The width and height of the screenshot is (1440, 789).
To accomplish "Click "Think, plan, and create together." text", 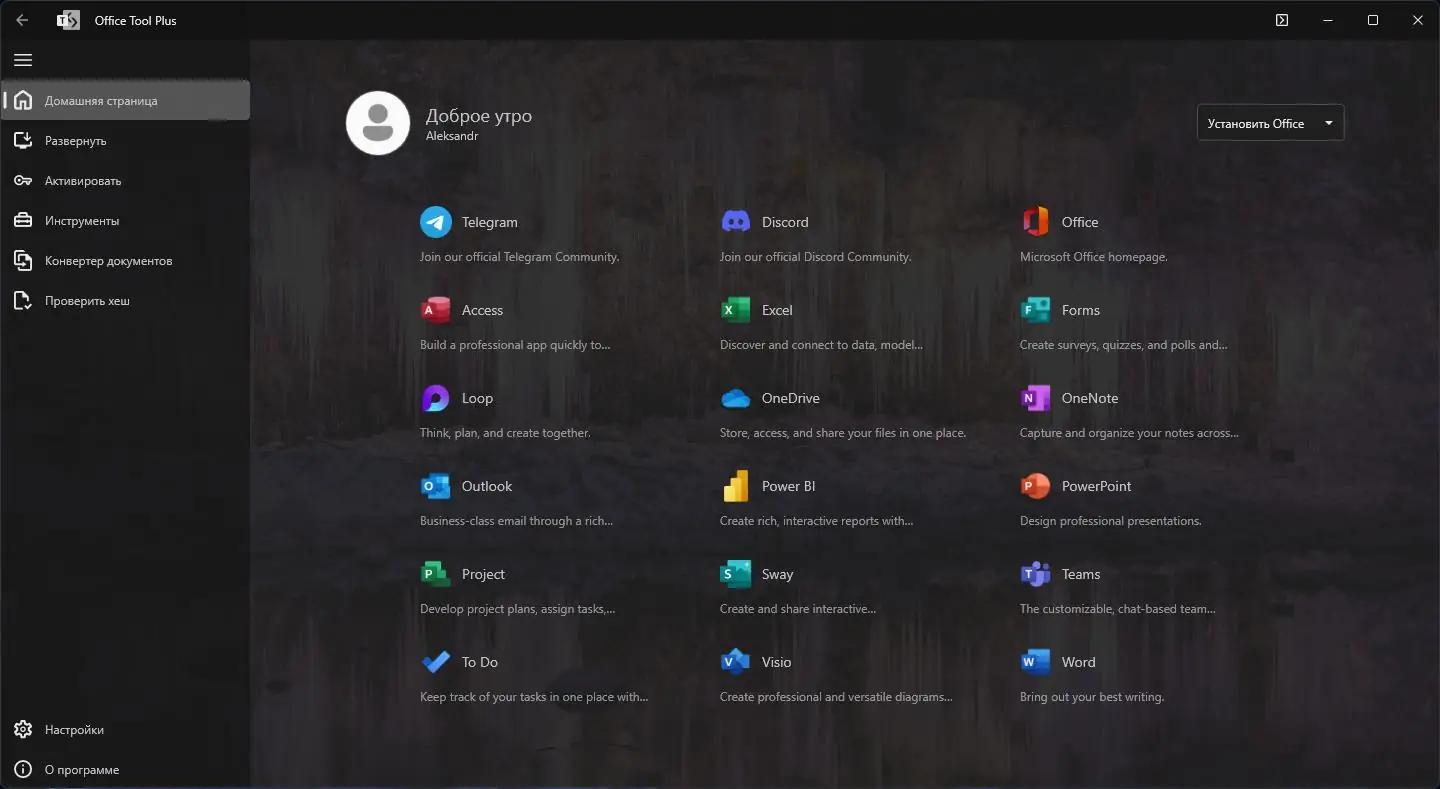I will pyautogui.click(x=505, y=433).
